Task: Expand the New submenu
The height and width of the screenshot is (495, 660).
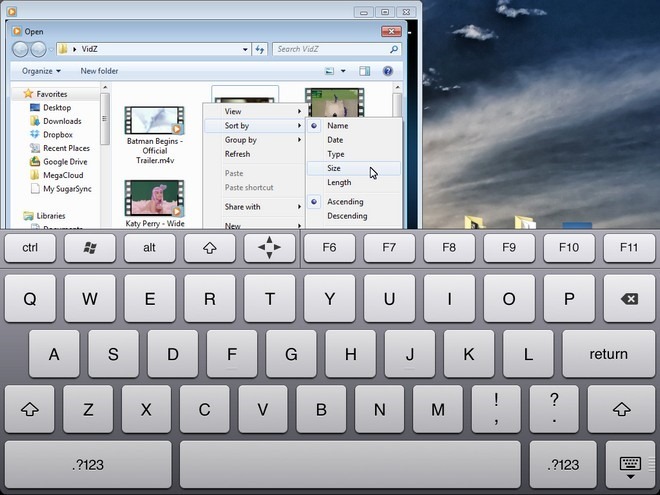Action: (254, 225)
